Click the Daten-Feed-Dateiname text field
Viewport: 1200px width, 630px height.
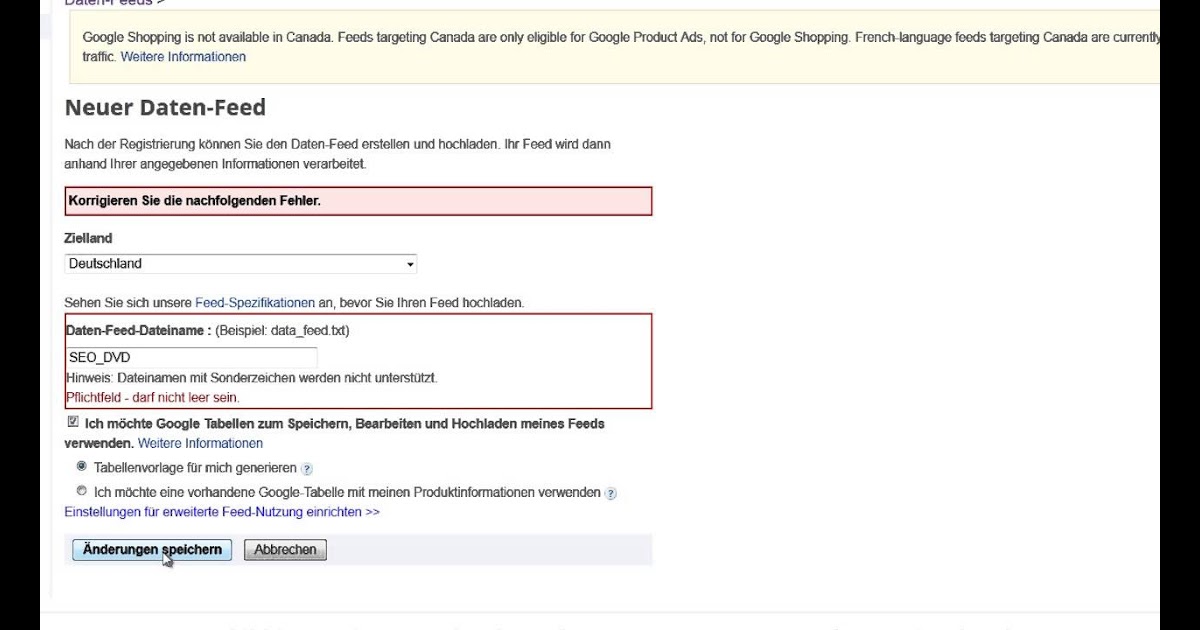click(191, 357)
